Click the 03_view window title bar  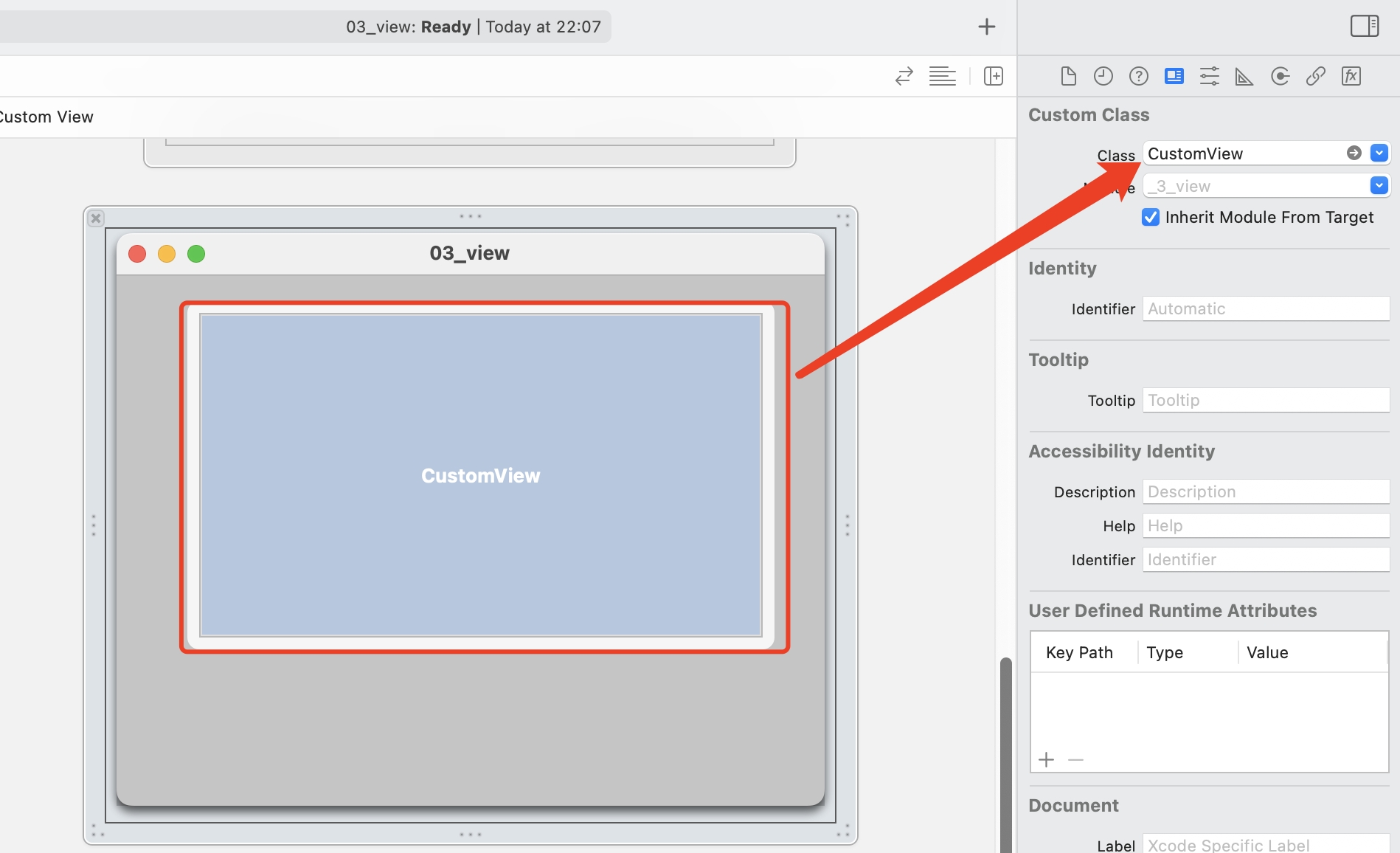(x=471, y=254)
